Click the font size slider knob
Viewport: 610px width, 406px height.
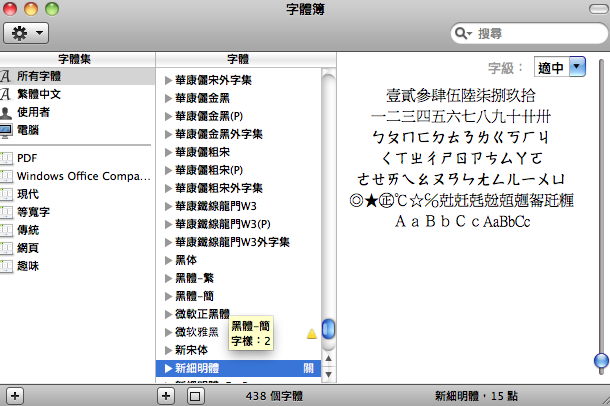[x=601, y=361]
